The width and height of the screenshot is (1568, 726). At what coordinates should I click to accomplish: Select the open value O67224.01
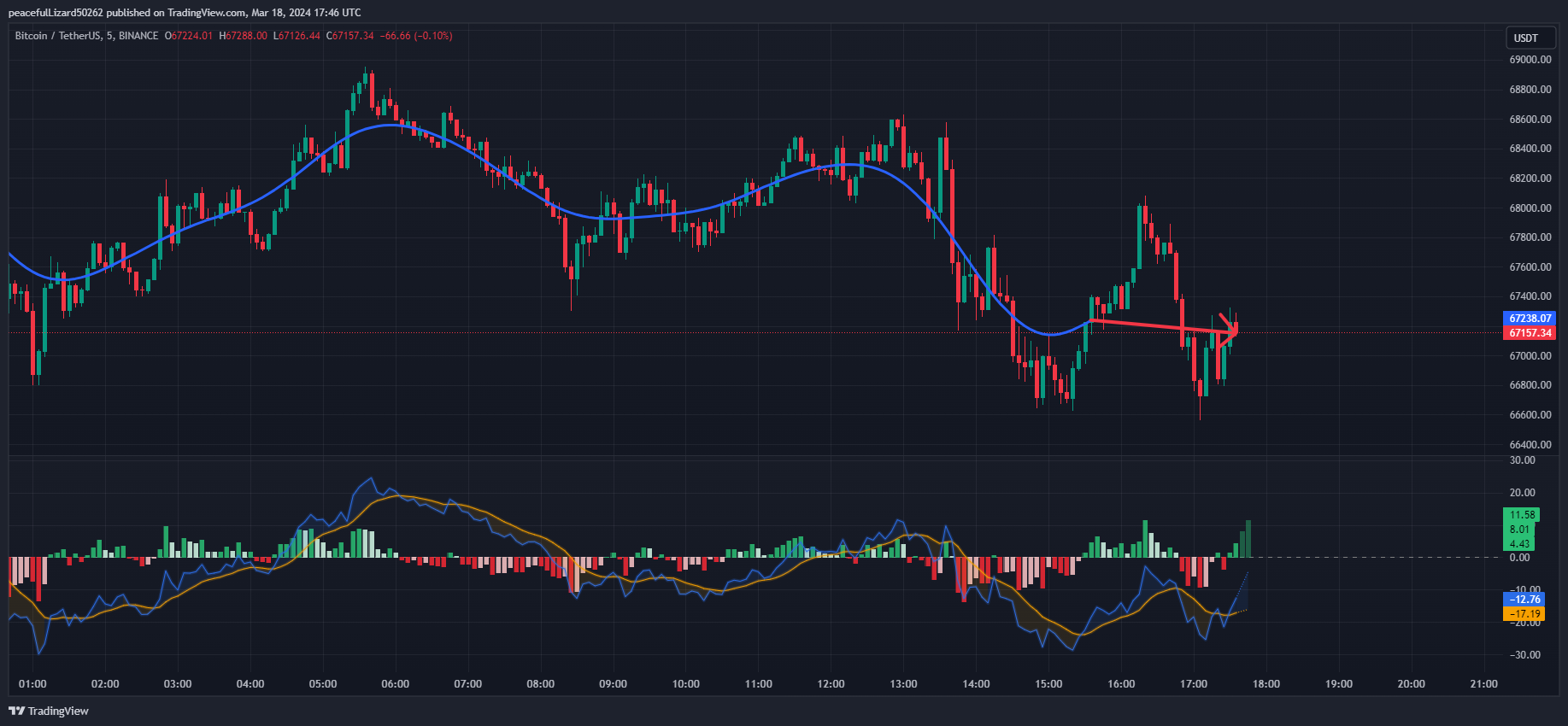[x=189, y=36]
